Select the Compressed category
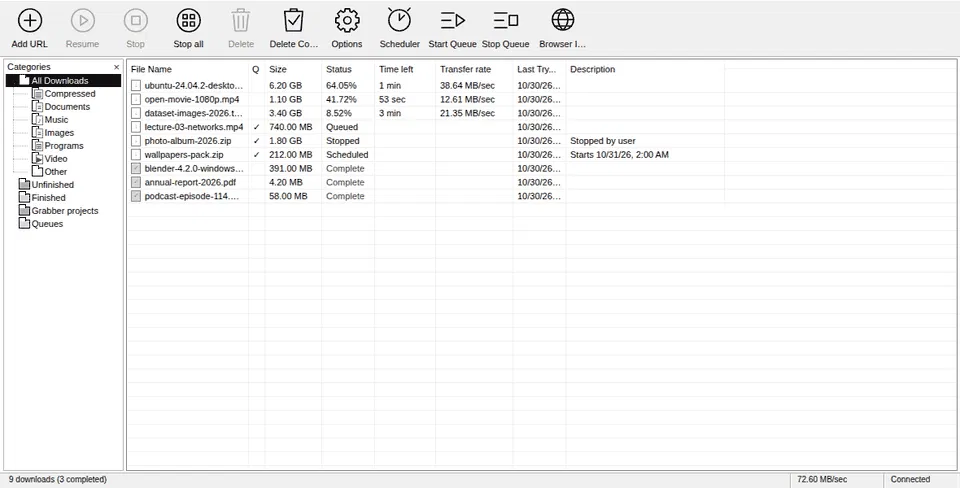The width and height of the screenshot is (960, 488). [64, 94]
